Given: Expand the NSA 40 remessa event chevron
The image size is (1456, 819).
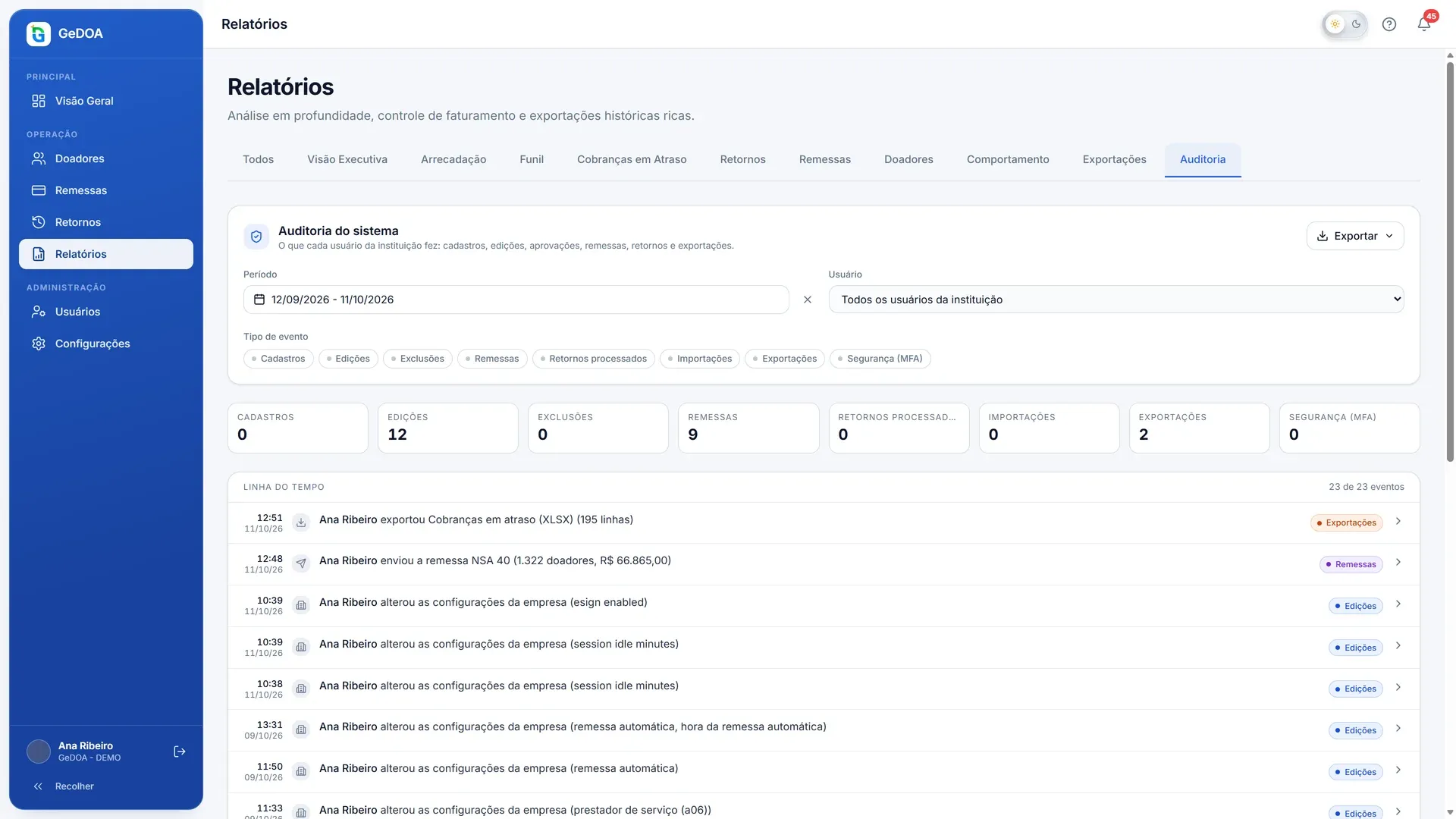Looking at the screenshot, I should coord(1398,563).
